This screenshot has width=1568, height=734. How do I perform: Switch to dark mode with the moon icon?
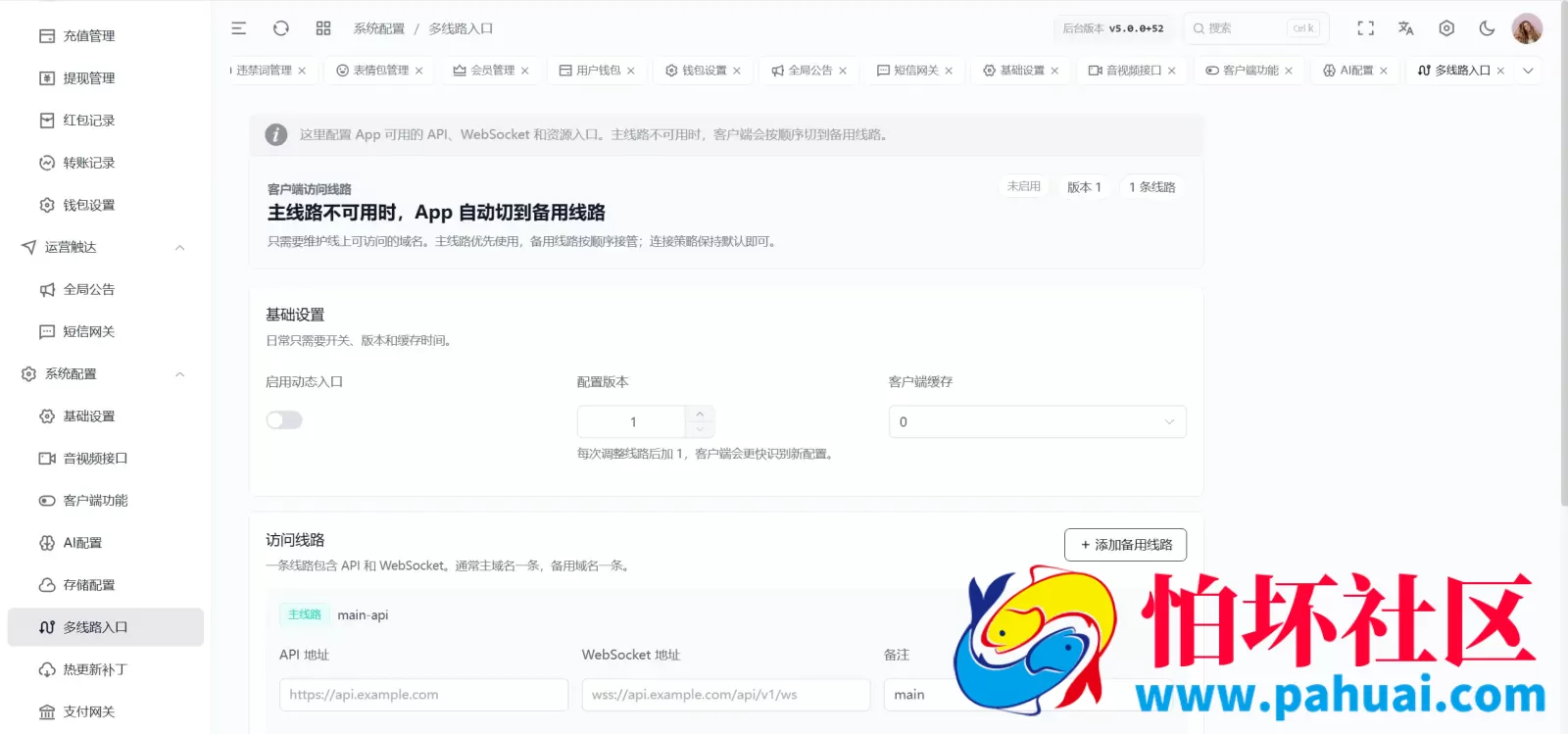1487,28
